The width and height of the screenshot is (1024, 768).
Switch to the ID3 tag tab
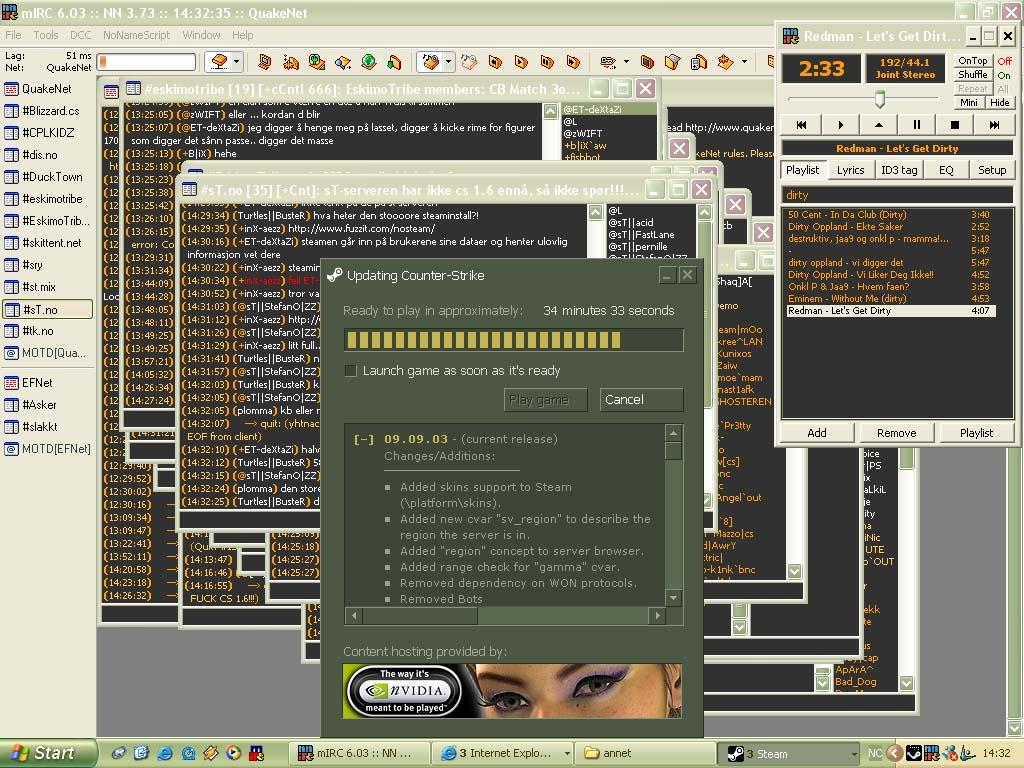[x=899, y=170]
